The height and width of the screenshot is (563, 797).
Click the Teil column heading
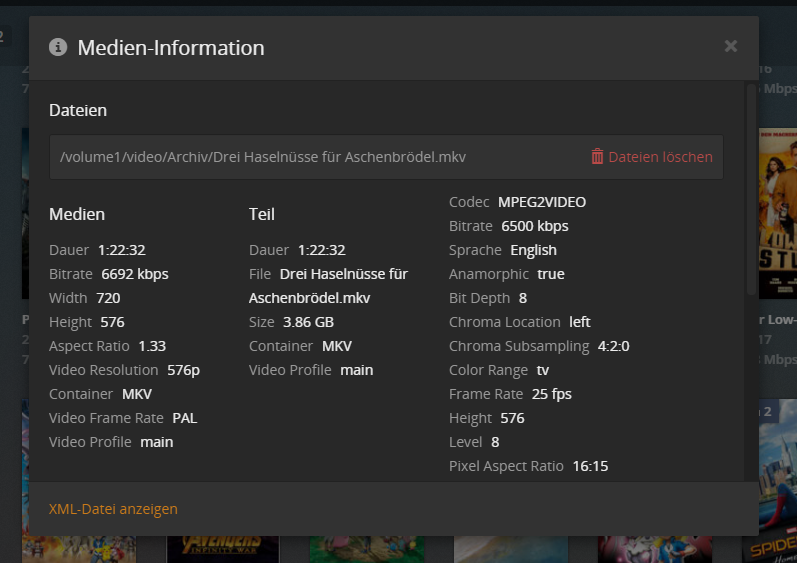[261, 214]
